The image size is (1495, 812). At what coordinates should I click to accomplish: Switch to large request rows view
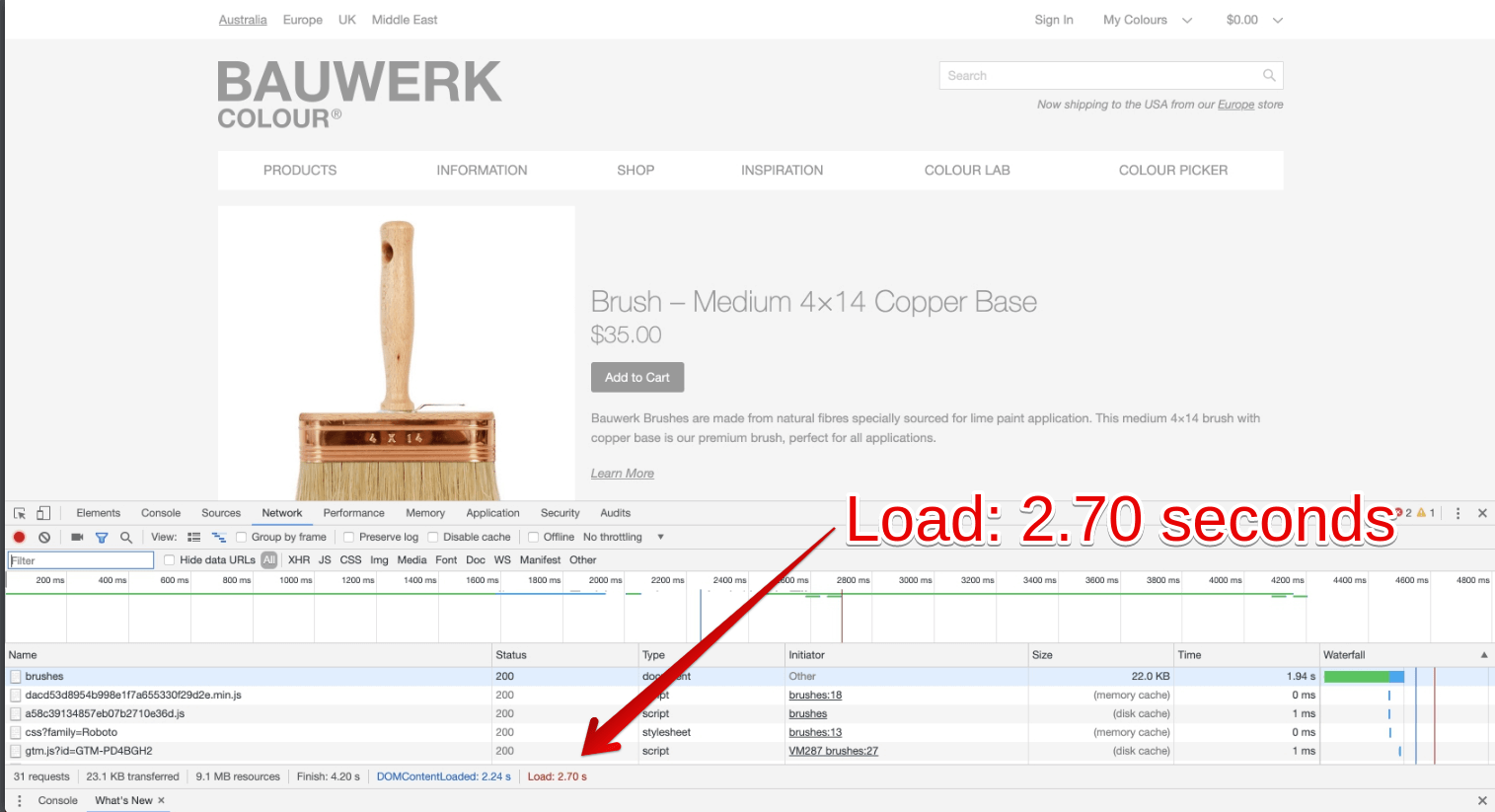pyautogui.click(x=193, y=537)
